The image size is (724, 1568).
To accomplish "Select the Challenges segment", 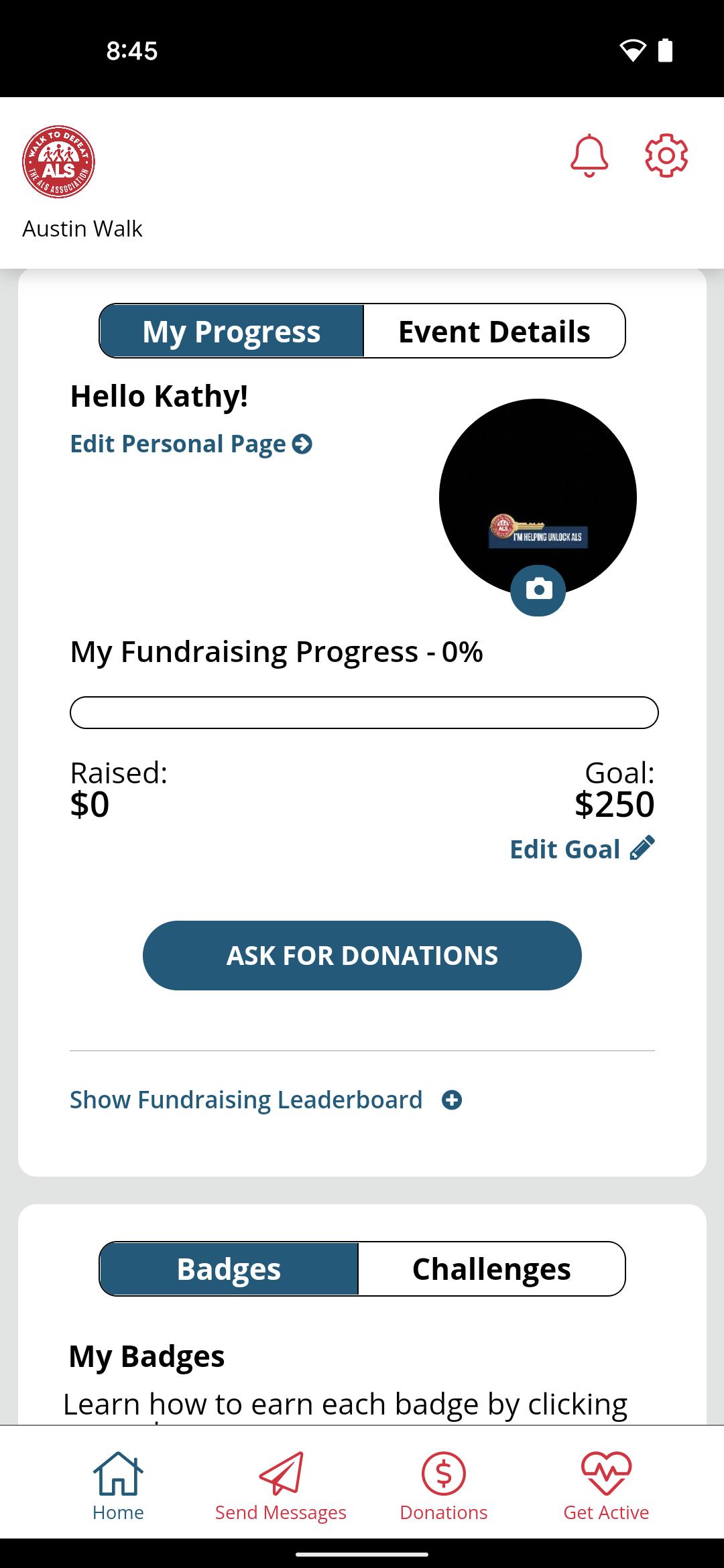I will point(491,1268).
